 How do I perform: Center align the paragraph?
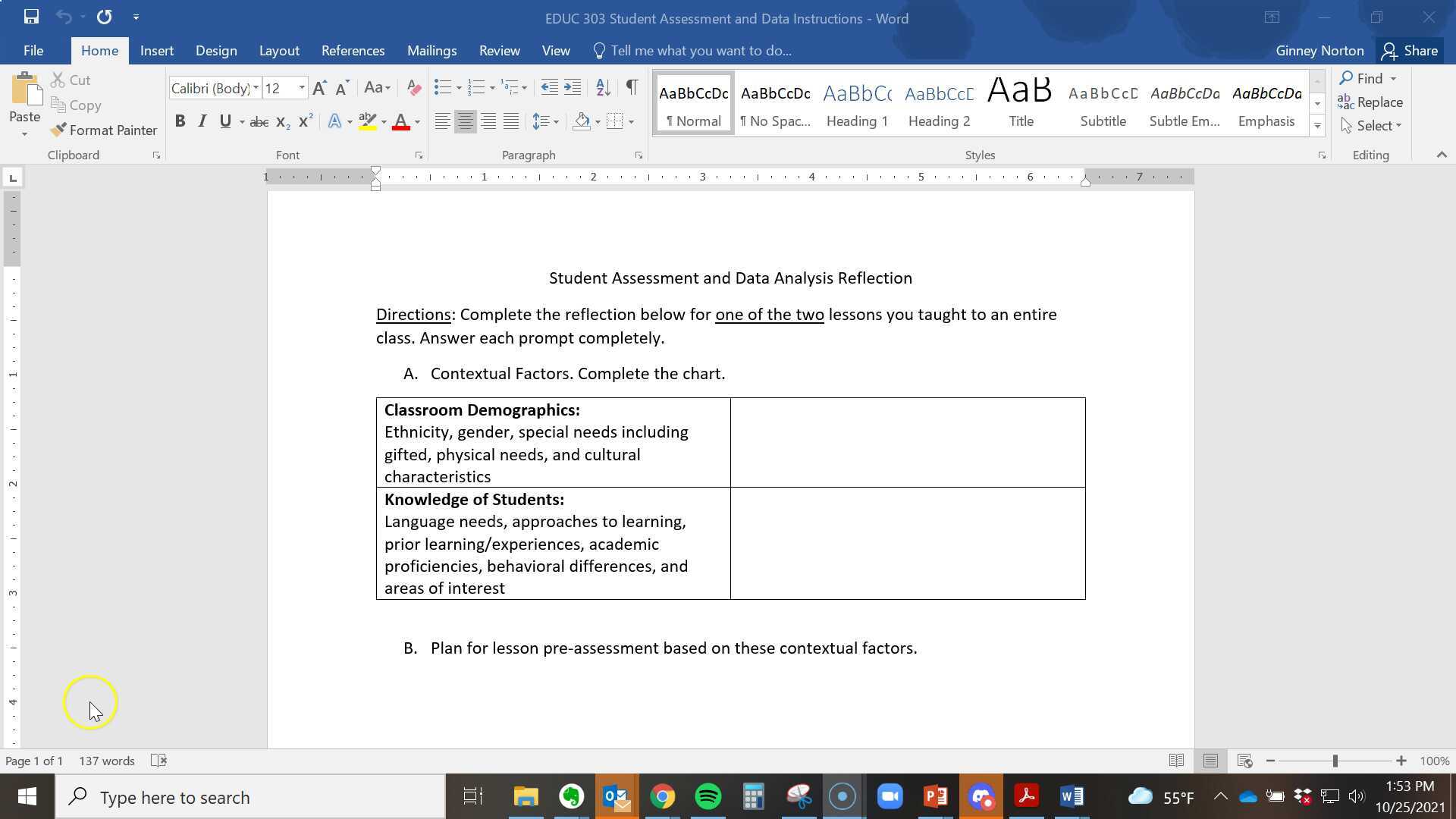click(x=465, y=121)
